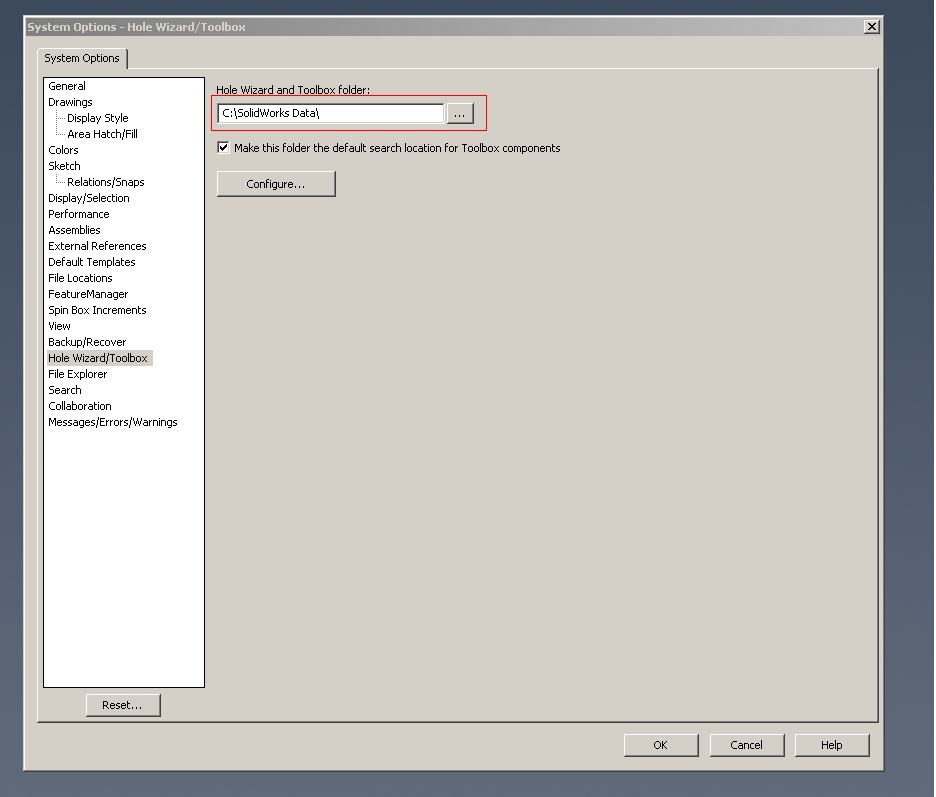Select FeatureManager option
This screenshot has width=936, height=797.
pos(88,294)
